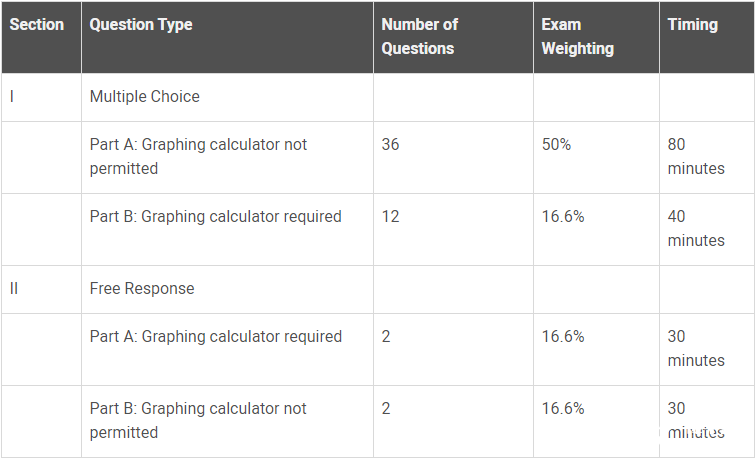Select the Free Response cell
This screenshot has width=756, height=459.
142,289
